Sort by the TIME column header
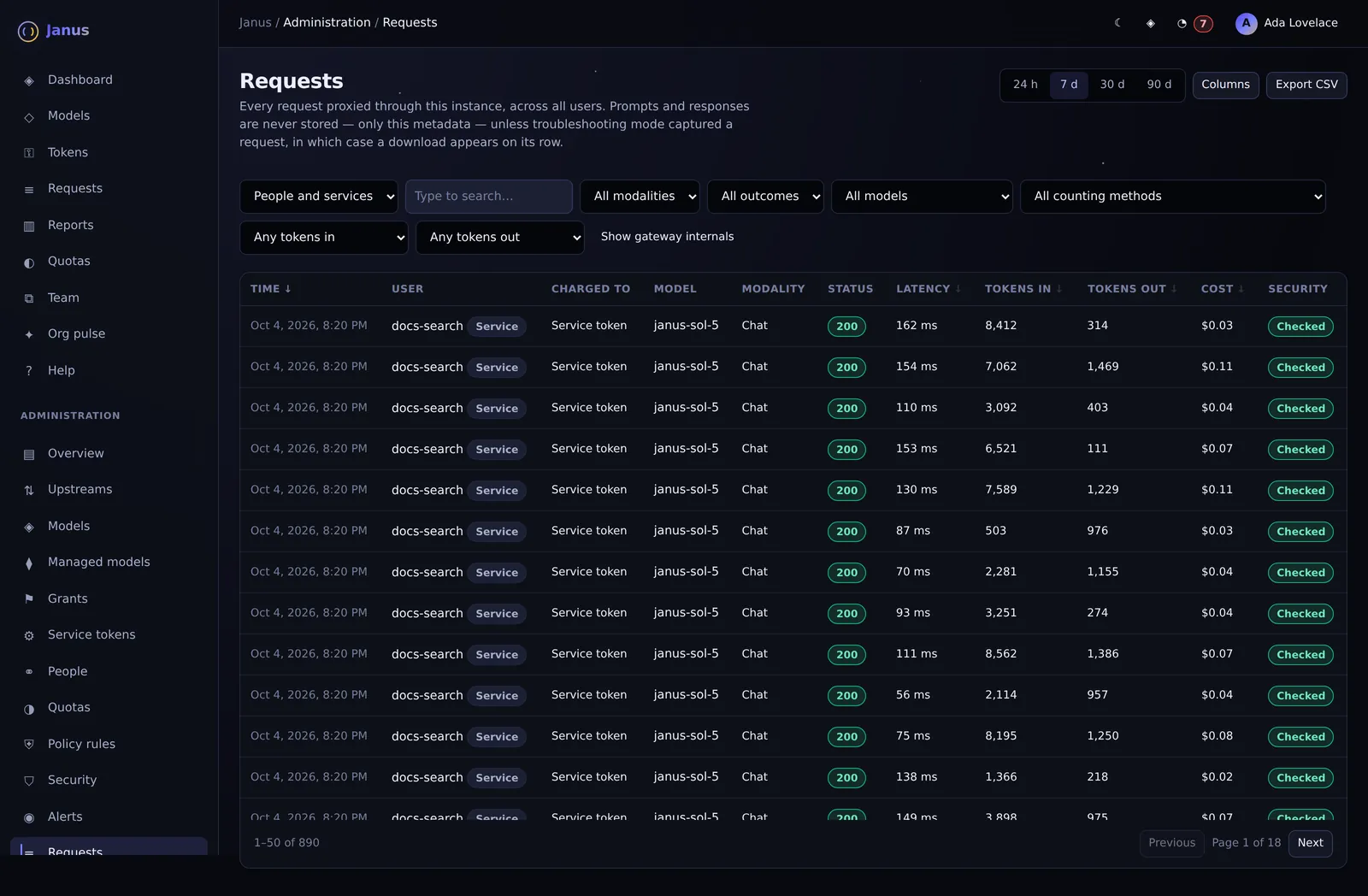This screenshot has height=896, width=1368. 271,289
